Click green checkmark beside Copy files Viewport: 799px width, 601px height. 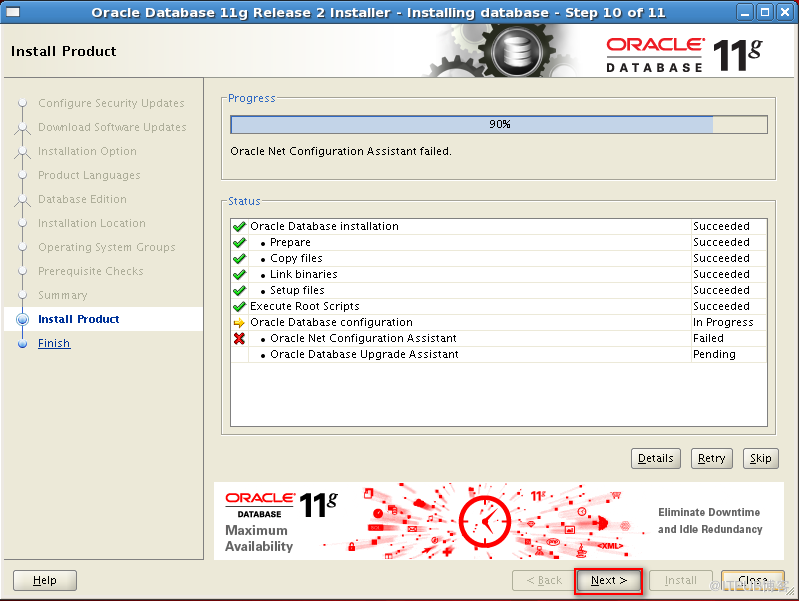239,258
